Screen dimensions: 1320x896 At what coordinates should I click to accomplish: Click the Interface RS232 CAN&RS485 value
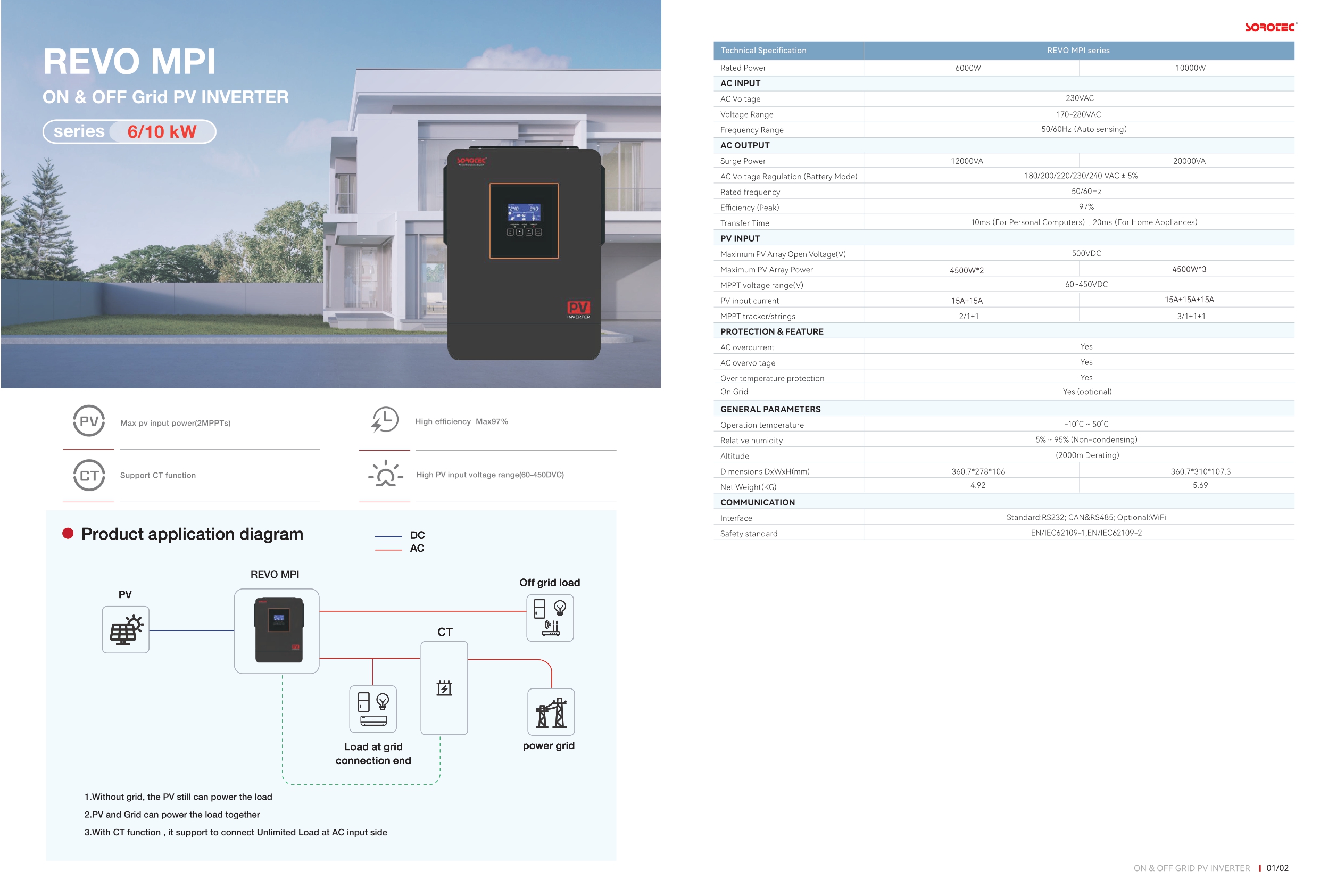click(1085, 517)
